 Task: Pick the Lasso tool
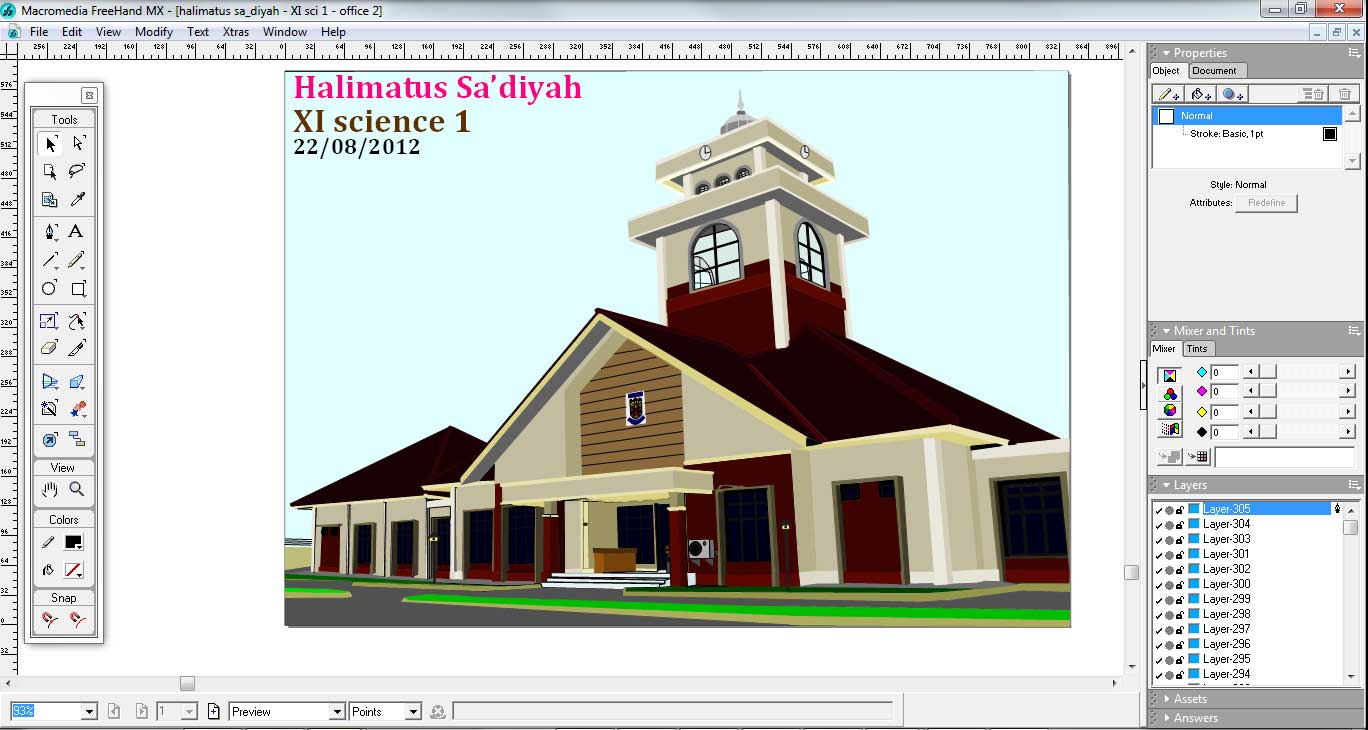(78, 171)
